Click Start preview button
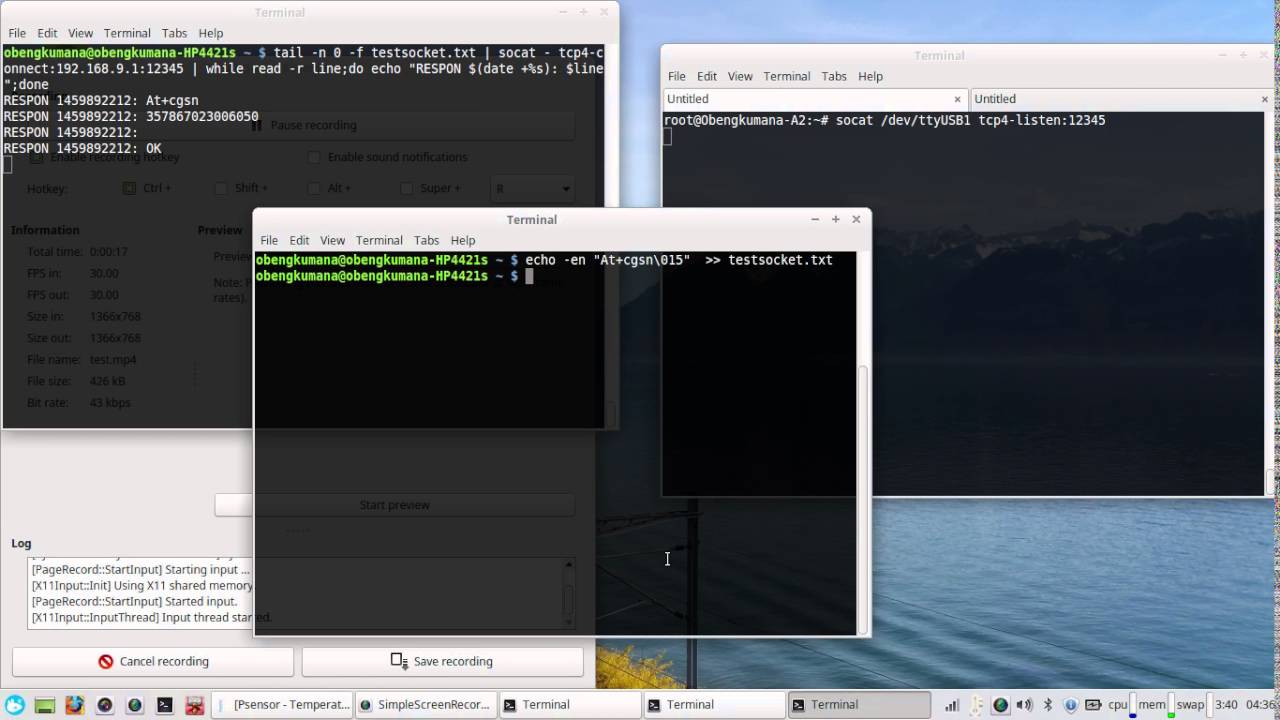This screenshot has width=1280, height=720. point(395,505)
